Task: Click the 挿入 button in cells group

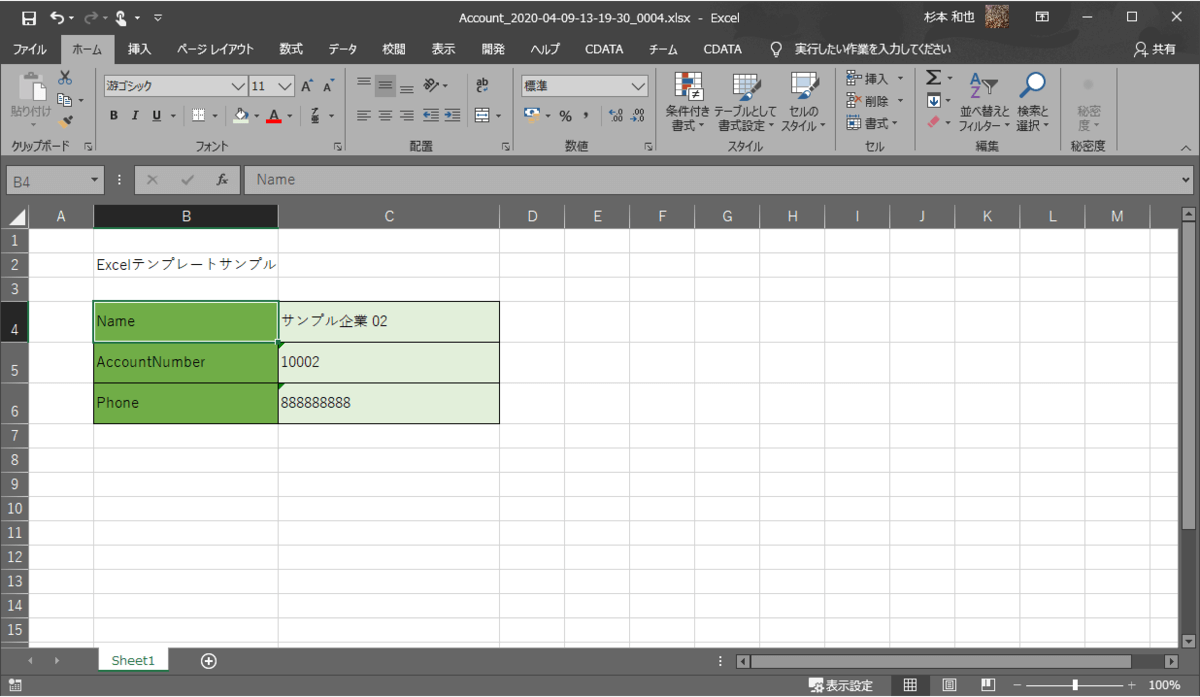Action: (868, 78)
